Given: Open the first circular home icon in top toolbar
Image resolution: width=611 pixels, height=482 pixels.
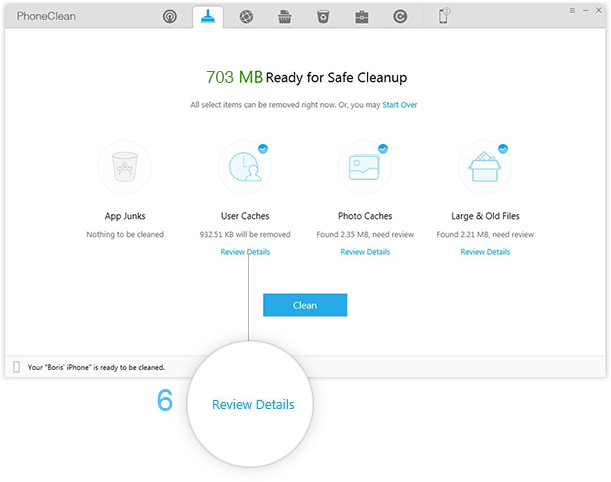Looking at the screenshot, I should coord(170,16).
